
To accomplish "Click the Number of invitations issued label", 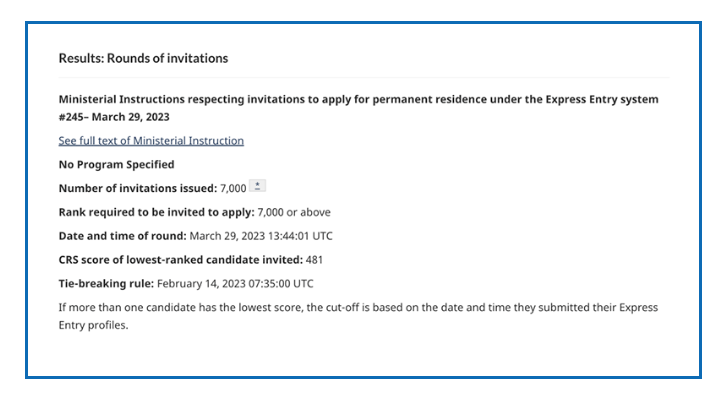I will pos(138,188).
